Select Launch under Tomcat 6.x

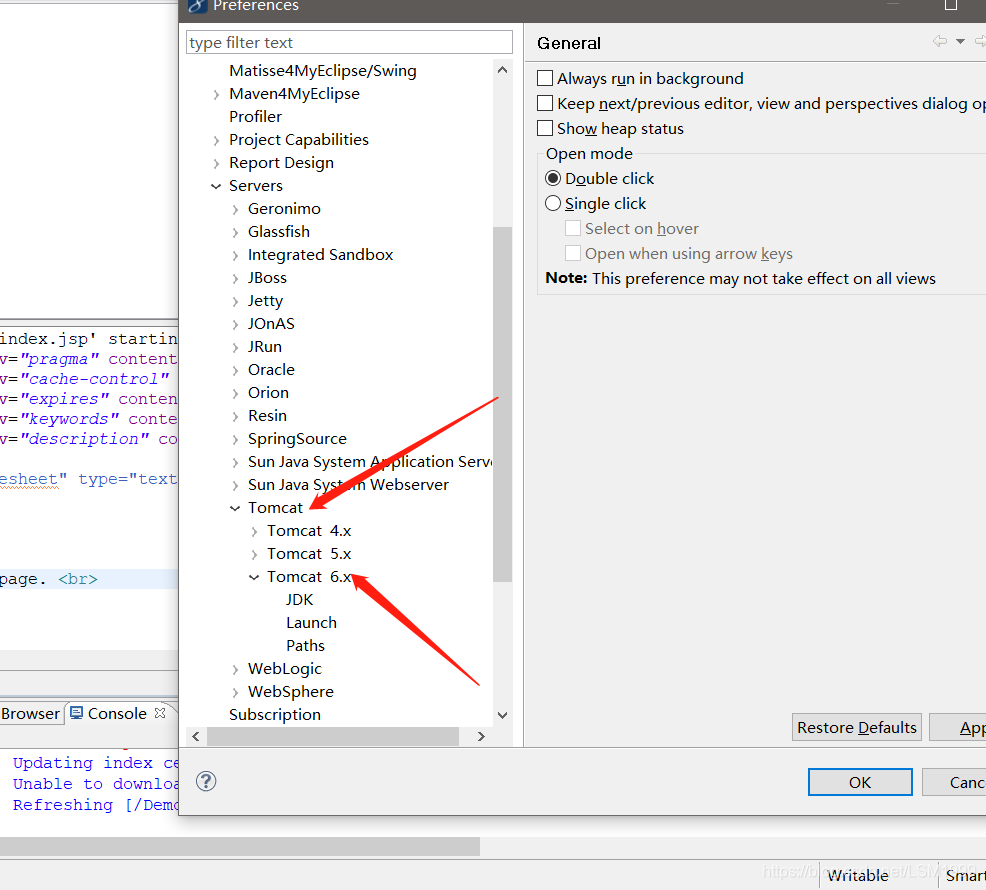click(x=311, y=623)
